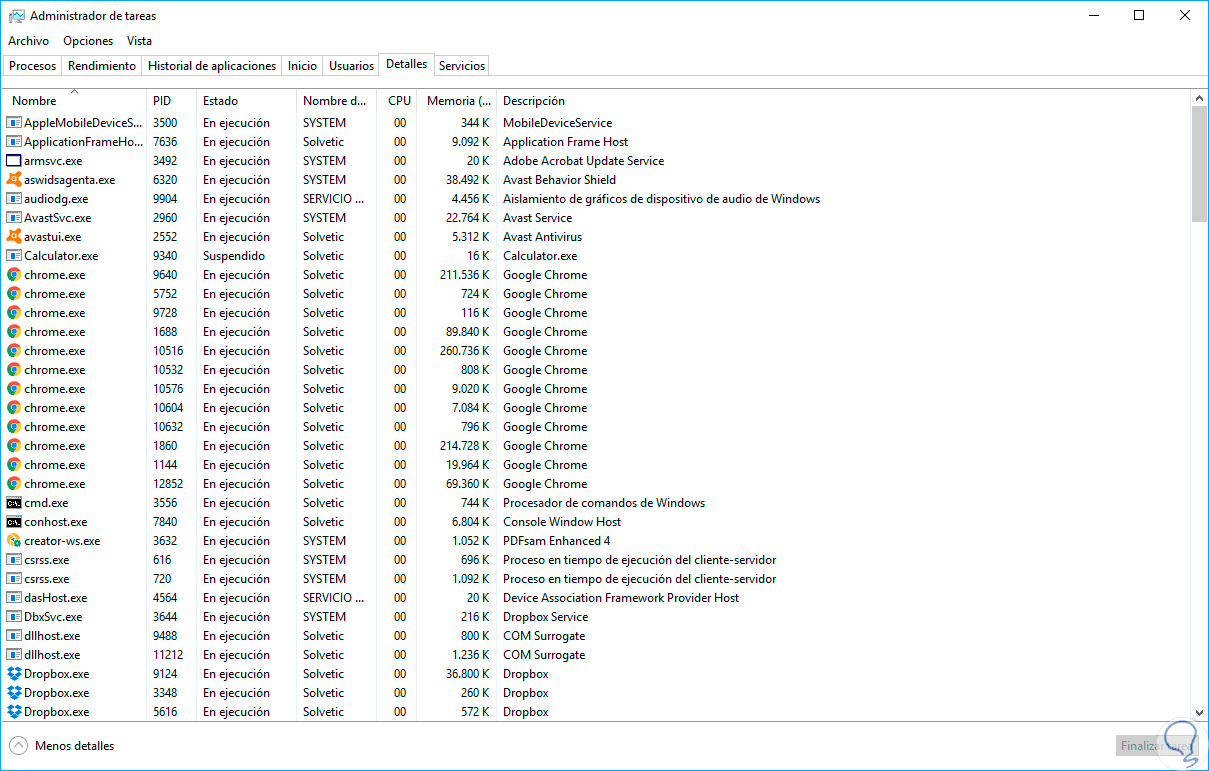The height and width of the screenshot is (771, 1209).
Task: Click the scrollbar down arrow
Action: click(1200, 711)
